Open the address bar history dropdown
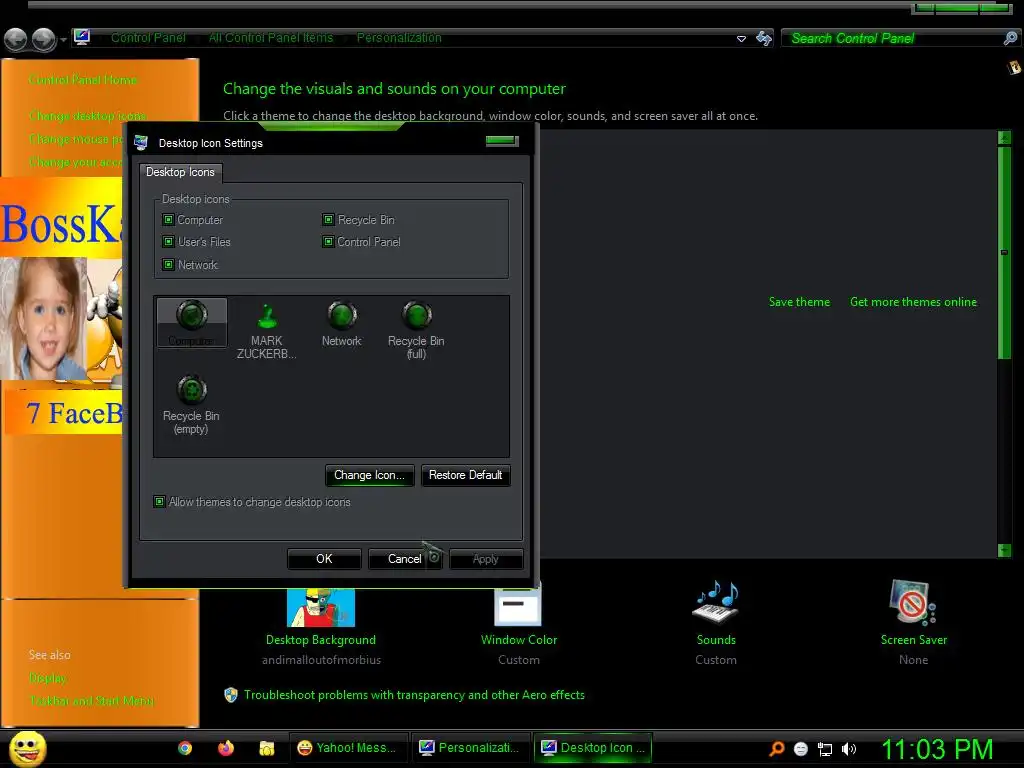 coord(741,39)
